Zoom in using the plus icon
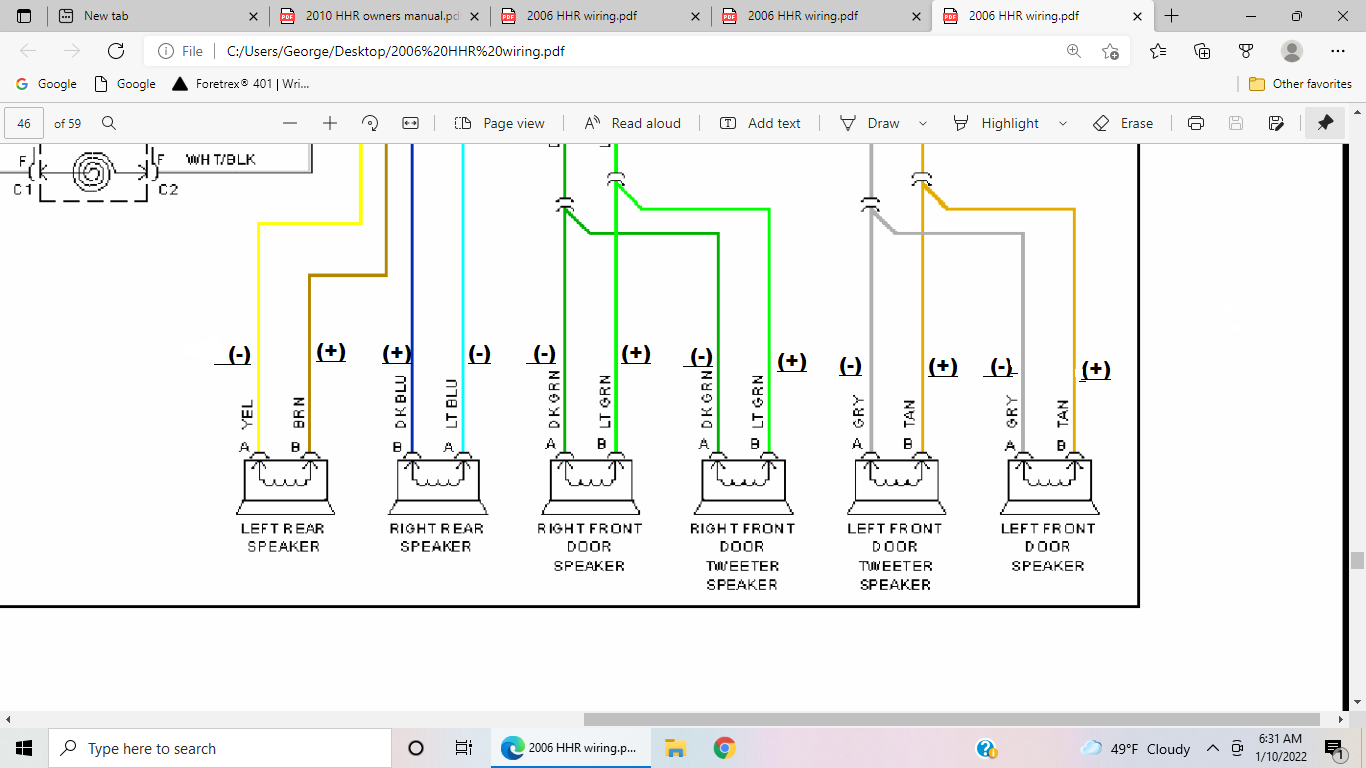Screen dimensions: 1366x768 pos(330,123)
